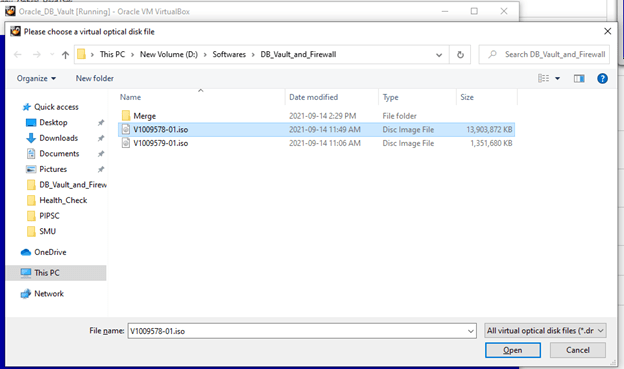624x369 pixels.
Task: Expand File name history dropdown
Action: (471, 331)
